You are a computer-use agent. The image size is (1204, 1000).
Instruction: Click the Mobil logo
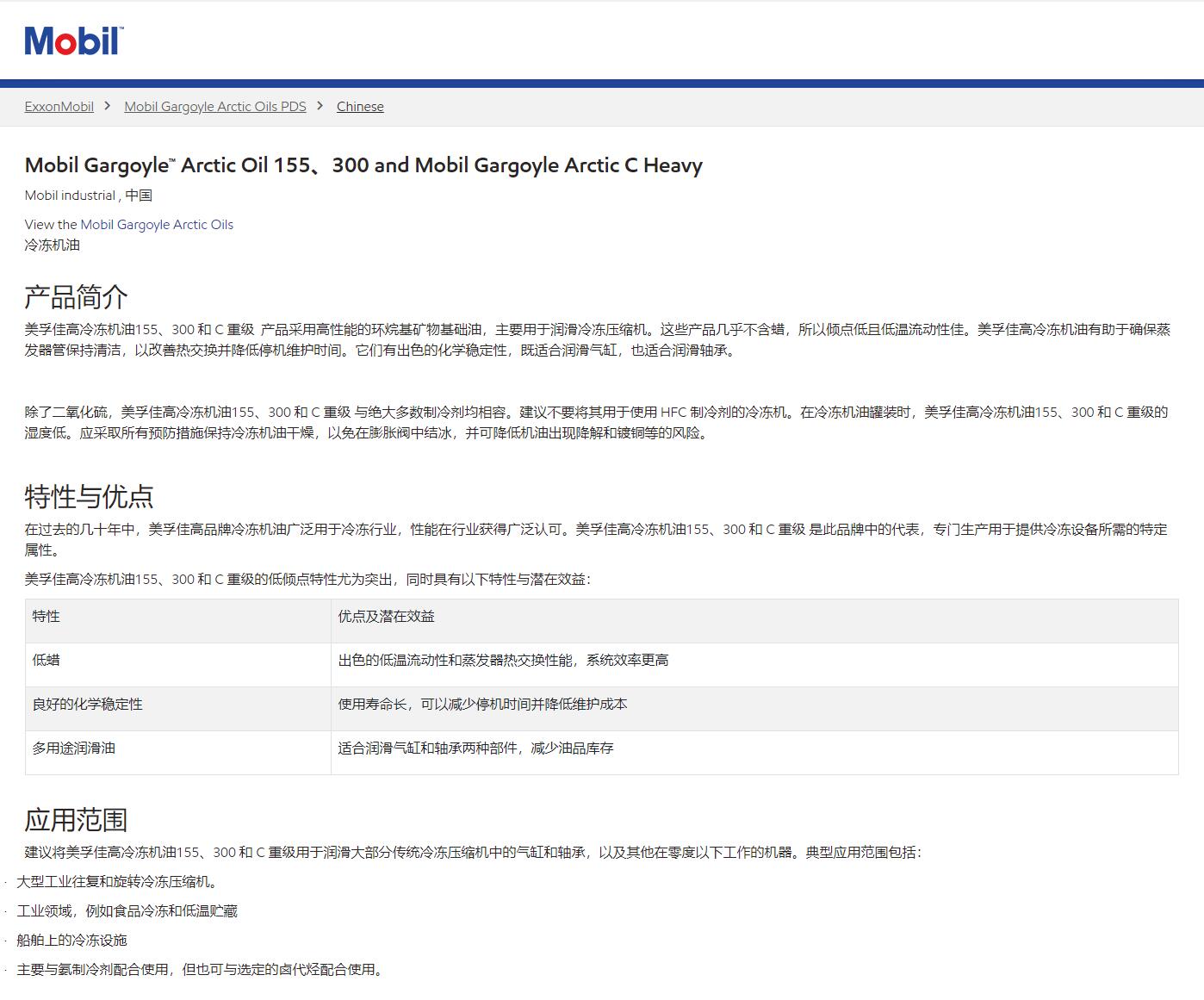pyautogui.click(x=74, y=40)
